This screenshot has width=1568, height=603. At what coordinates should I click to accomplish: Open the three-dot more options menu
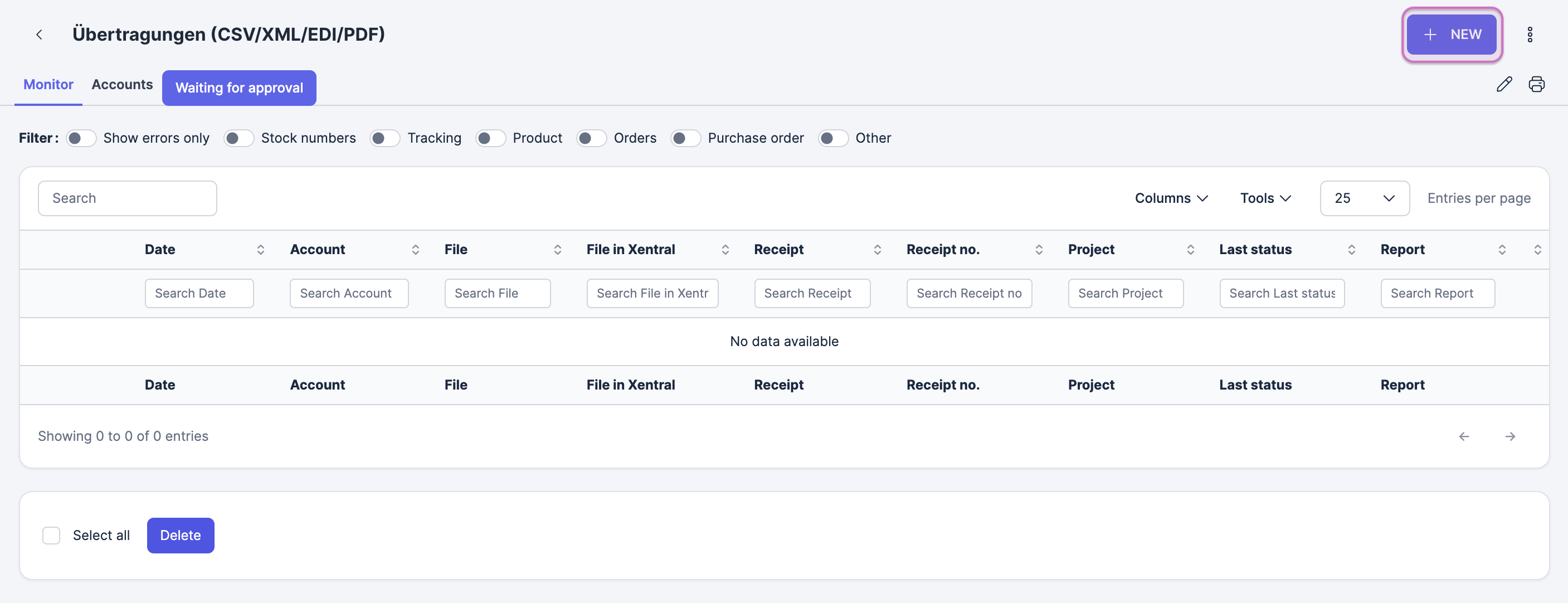1530,35
